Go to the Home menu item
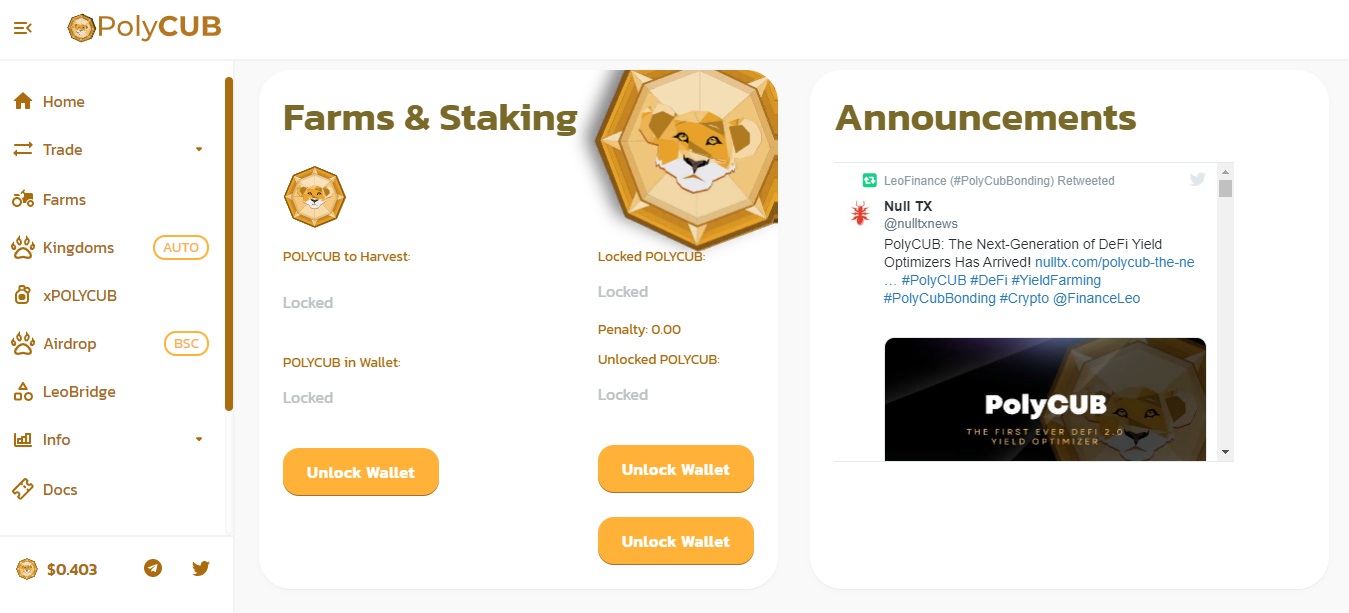This screenshot has height=613, width=1349. [x=112, y=101]
